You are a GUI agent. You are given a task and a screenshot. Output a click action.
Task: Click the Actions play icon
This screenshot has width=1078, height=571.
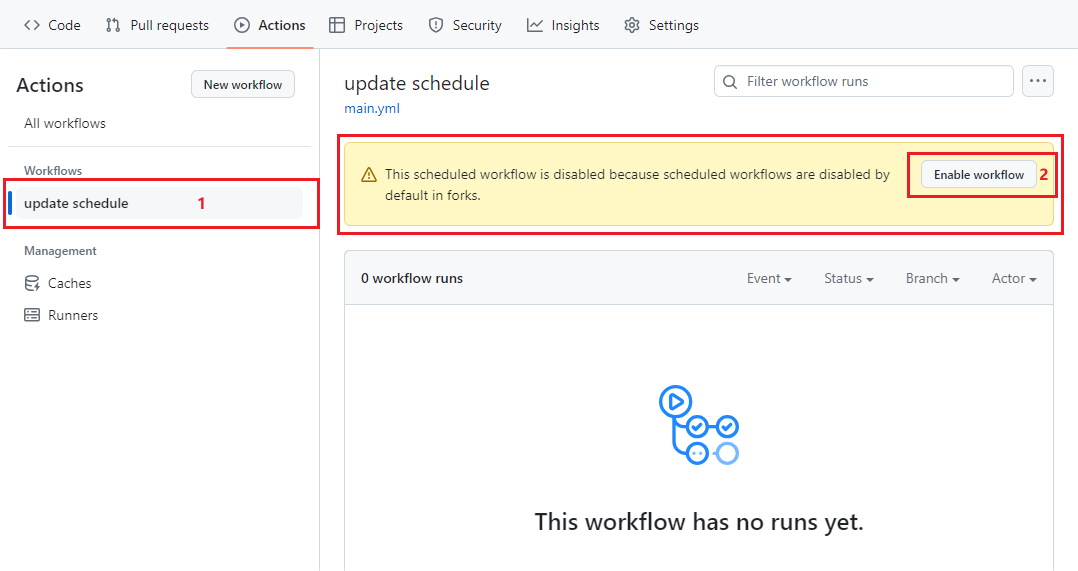[242, 25]
